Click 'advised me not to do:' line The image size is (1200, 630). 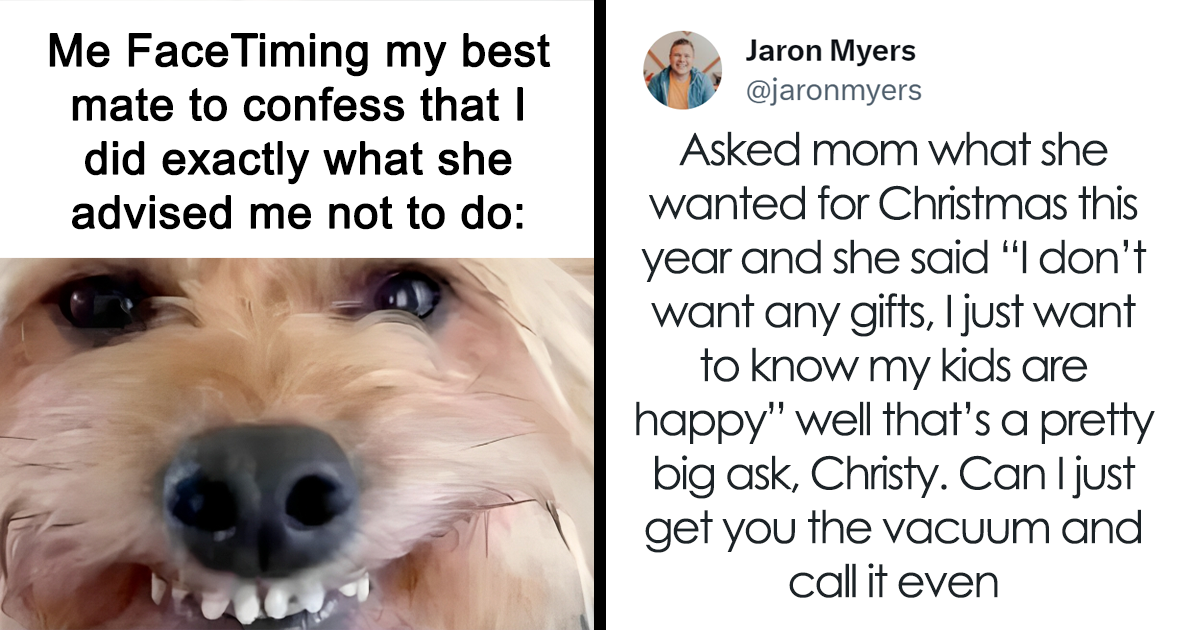pyautogui.click(x=299, y=213)
